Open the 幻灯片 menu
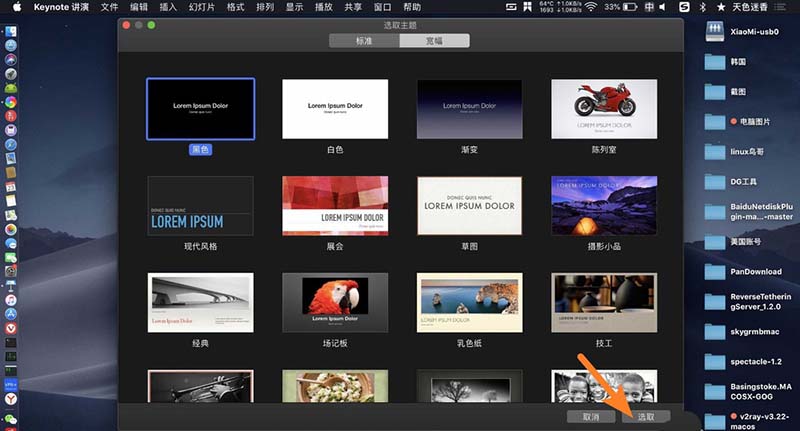This screenshot has height=431, width=800. pyautogui.click(x=202, y=7)
